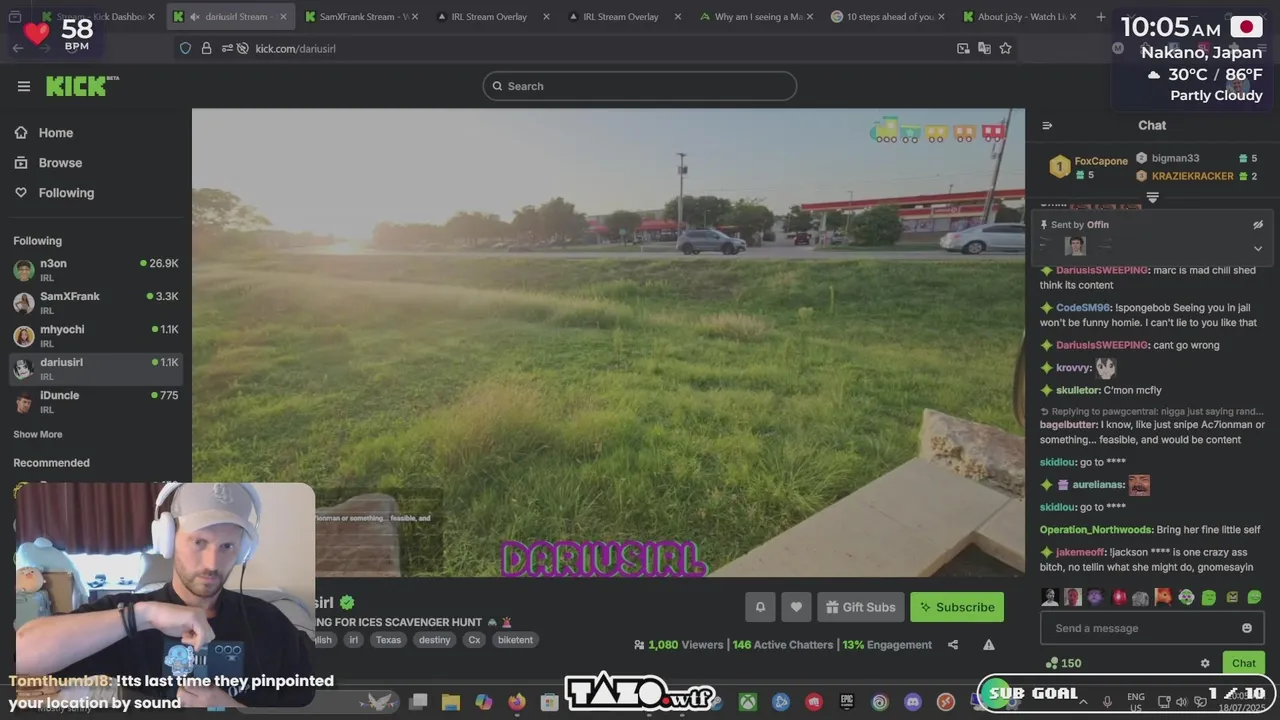The image size is (1280, 720).
Task: Click the 150 channel points icon
Action: [x=1050, y=663]
